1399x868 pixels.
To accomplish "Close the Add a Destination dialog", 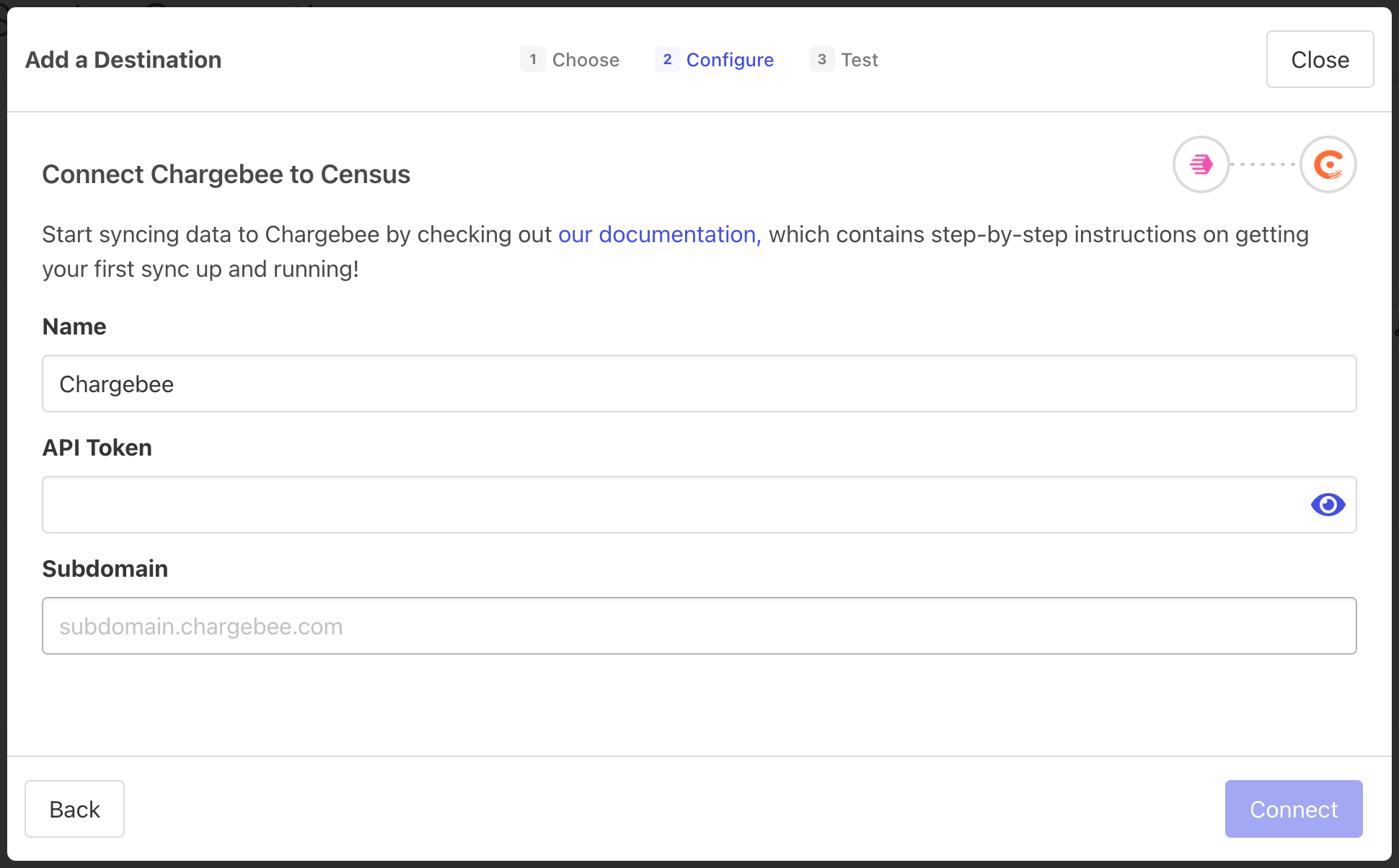I will click(1320, 59).
